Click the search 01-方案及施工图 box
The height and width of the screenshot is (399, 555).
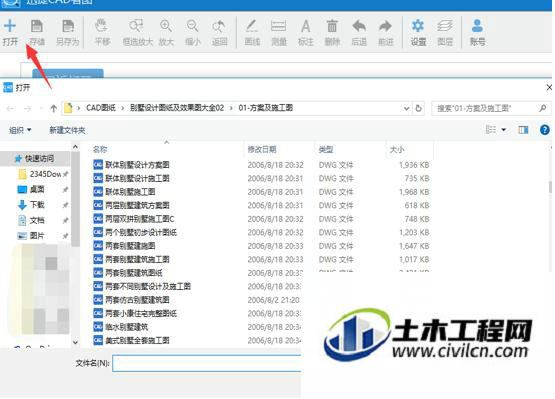pyautogui.click(x=490, y=108)
